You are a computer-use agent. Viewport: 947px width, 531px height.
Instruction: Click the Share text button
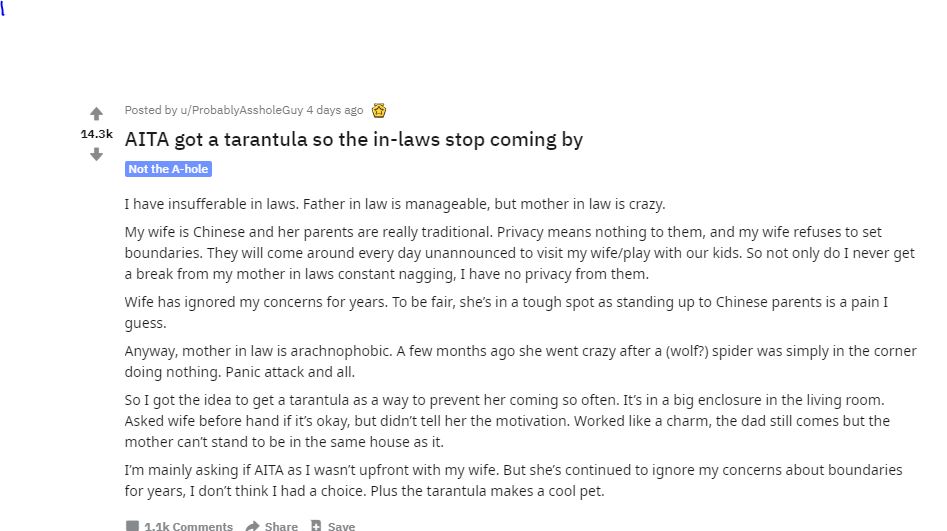point(281,526)
